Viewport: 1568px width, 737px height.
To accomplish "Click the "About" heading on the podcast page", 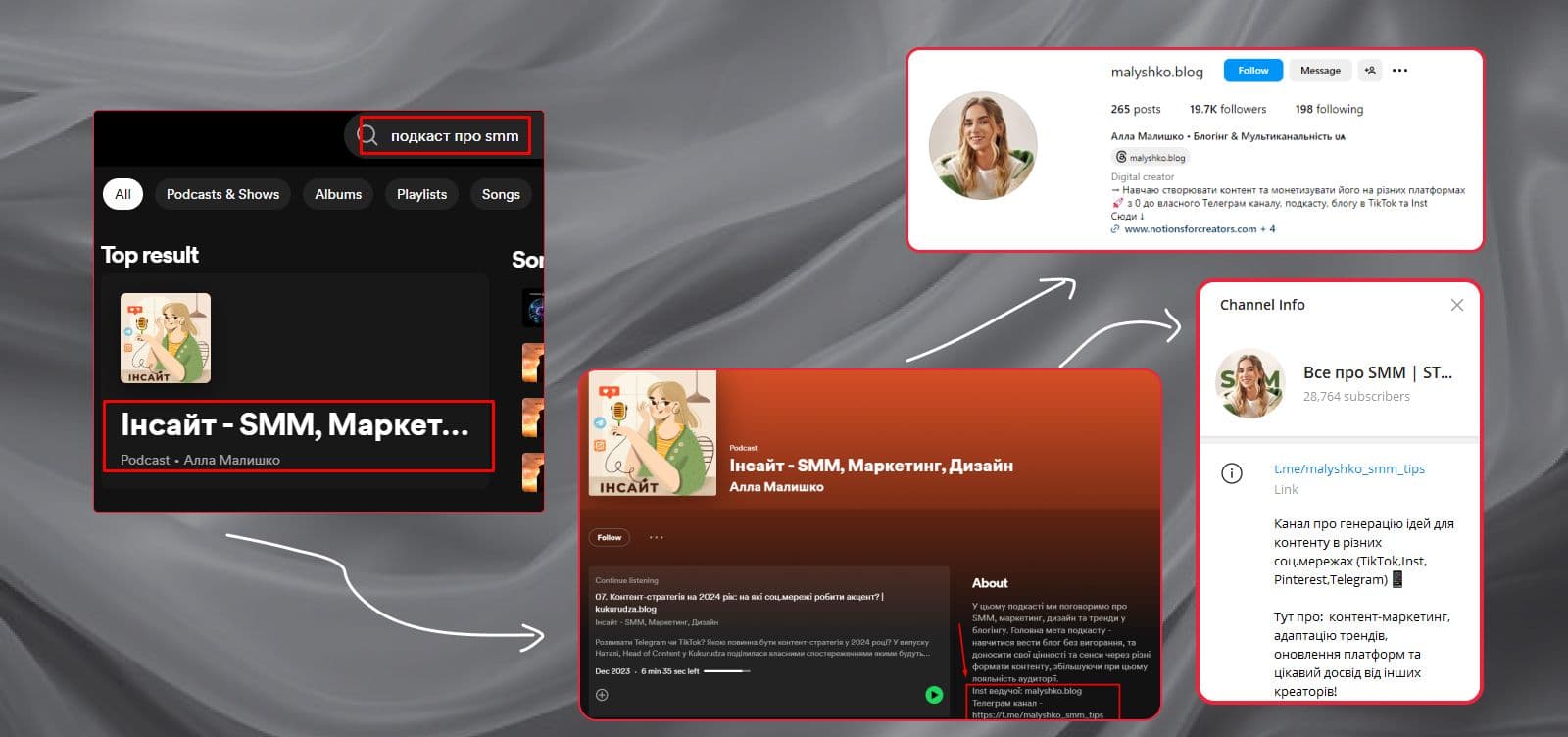I will tap(990, 583).
